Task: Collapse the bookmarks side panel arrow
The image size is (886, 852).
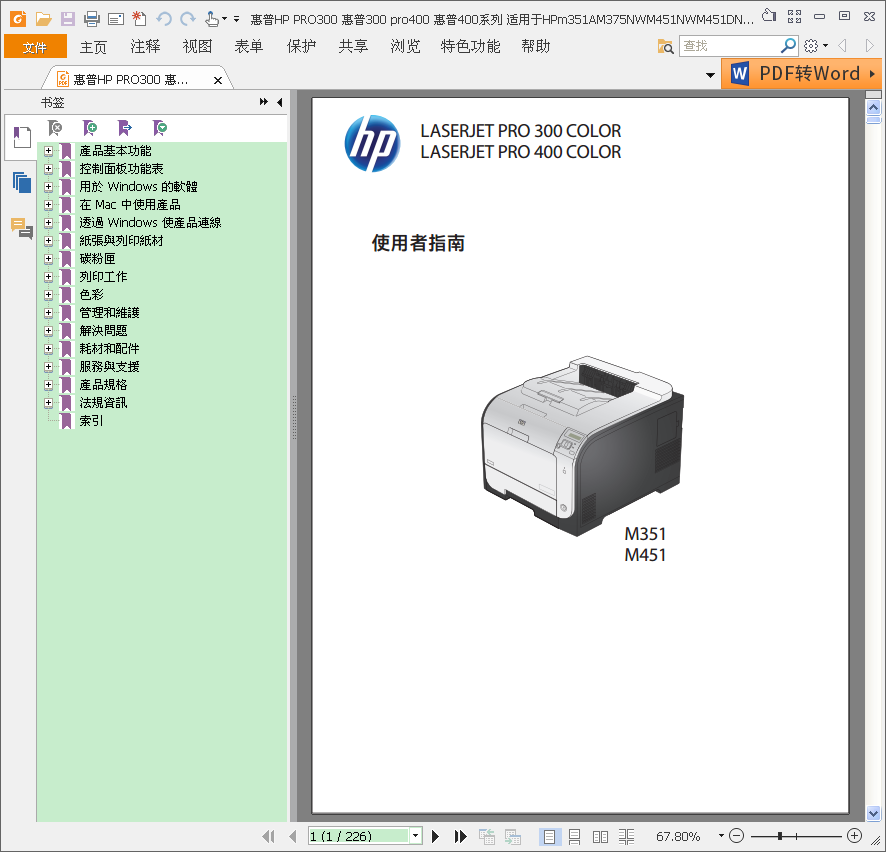Action: [x=280, y=102]
